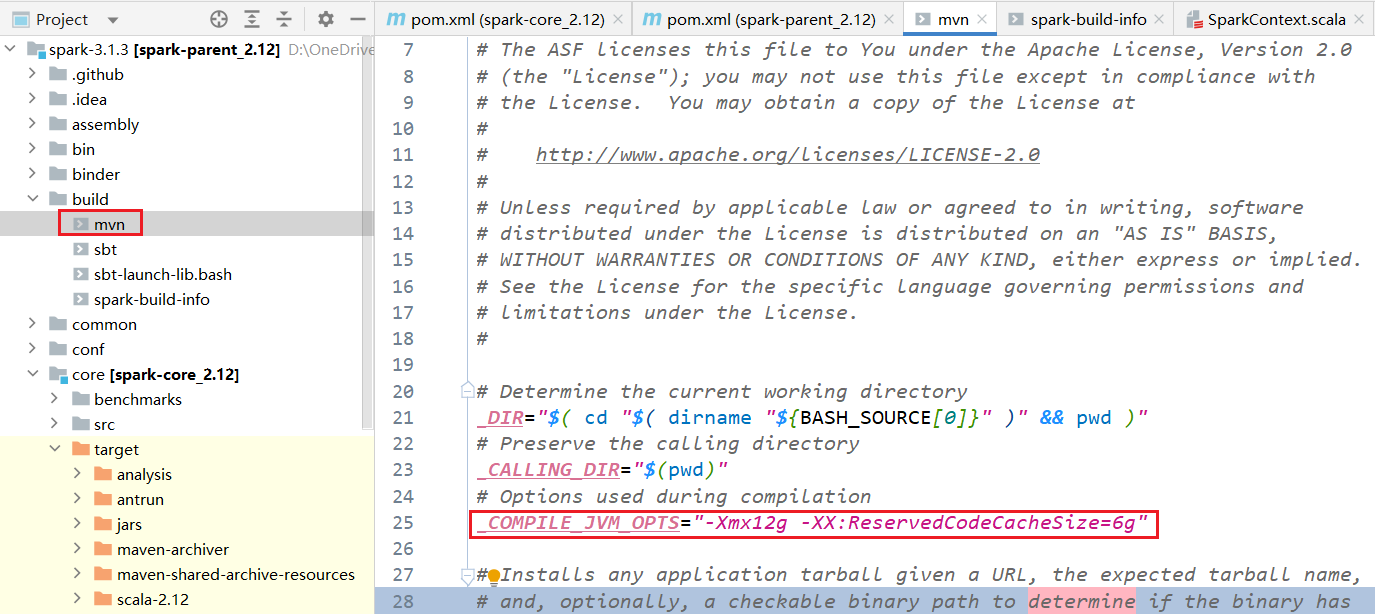Click the highlighted word determine on line 28
The height and width of the screenshot is (614, 1375).
coord(1081,601)
